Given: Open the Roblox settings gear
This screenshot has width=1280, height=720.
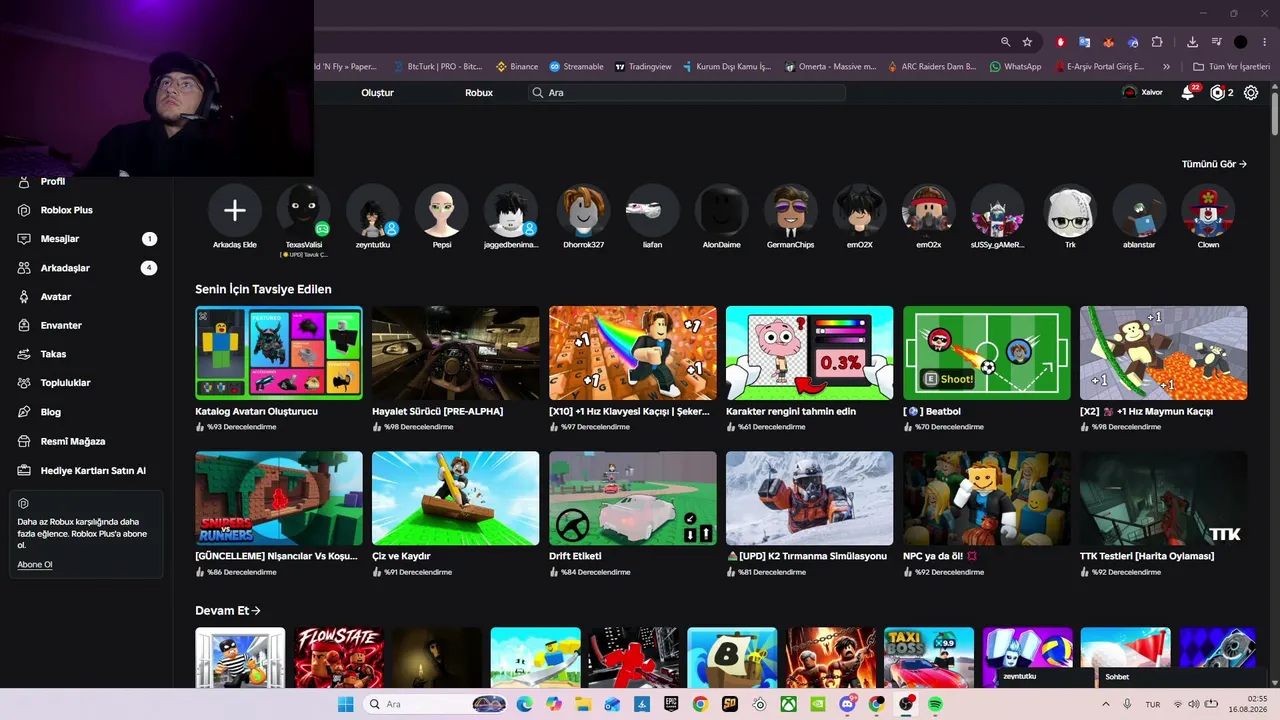Looking at the screenshot, I should tap(1251, 93).
